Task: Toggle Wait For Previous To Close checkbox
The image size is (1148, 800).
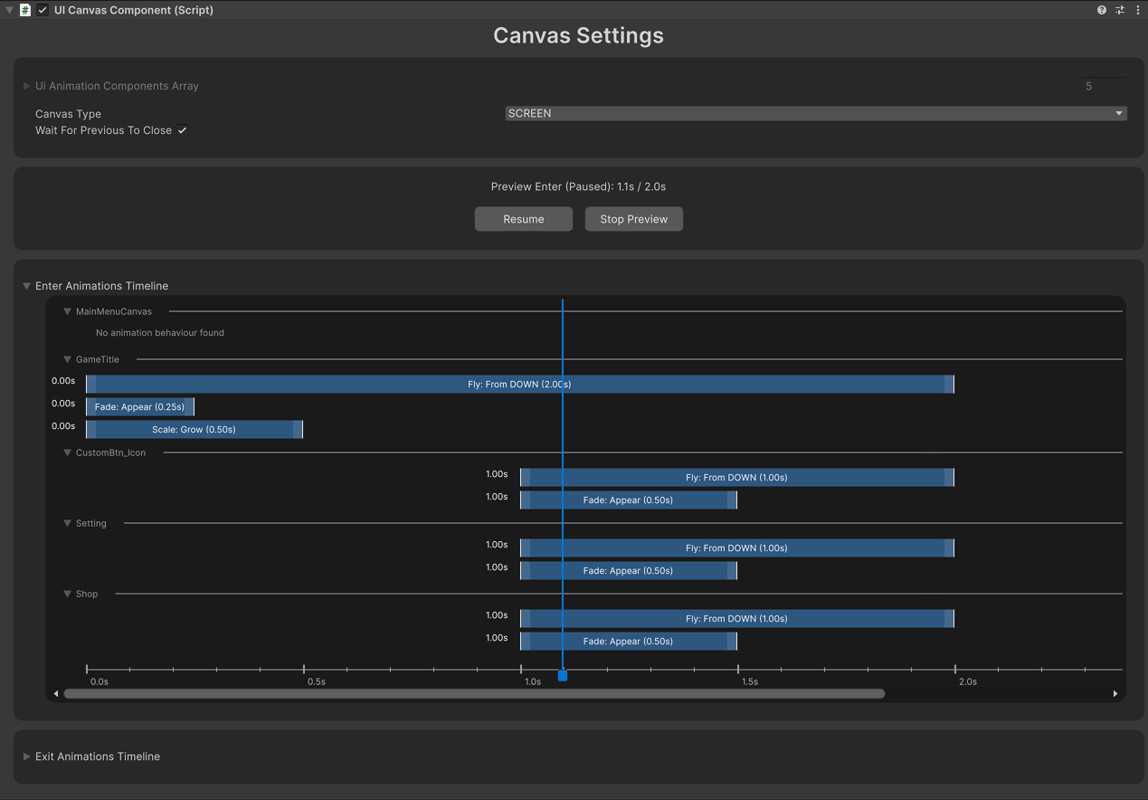Action: point(182,130)
